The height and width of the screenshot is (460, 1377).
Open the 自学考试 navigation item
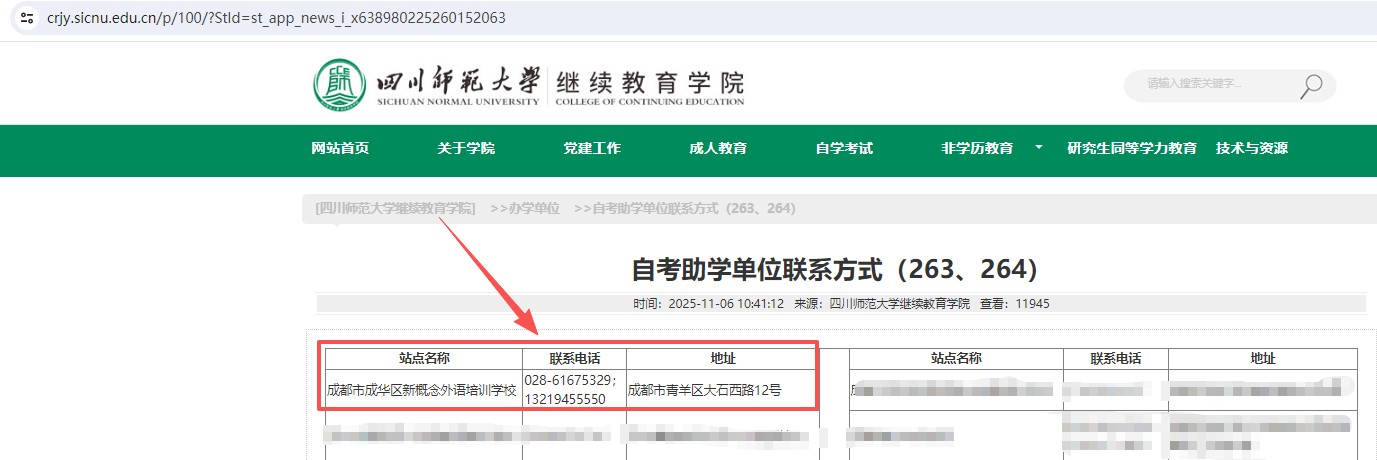pyautogui.click(x=844, y=148)
